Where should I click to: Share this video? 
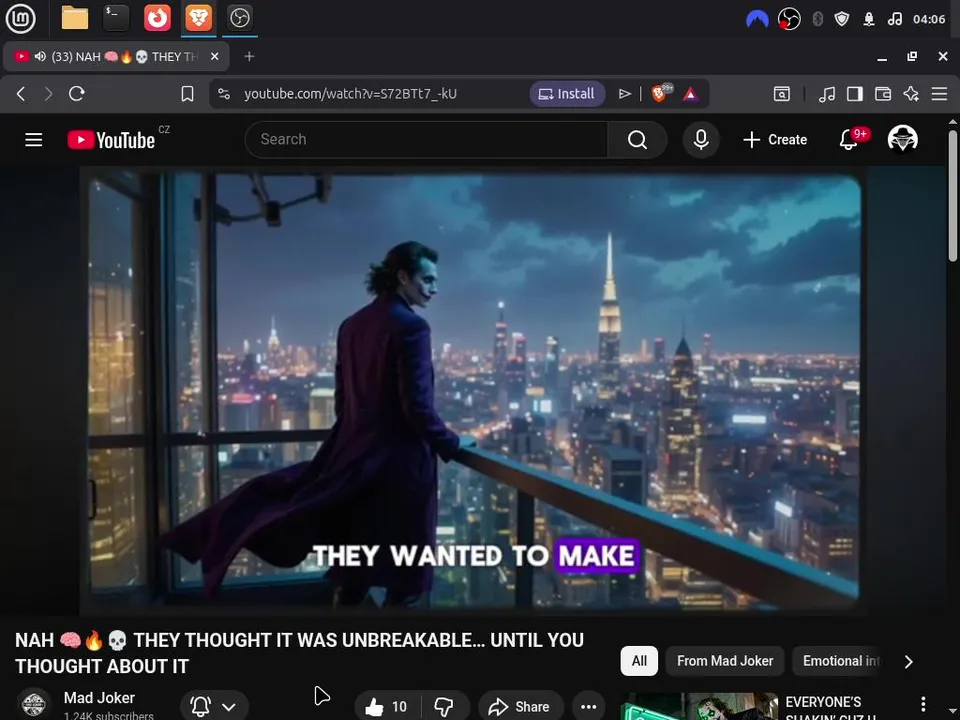(519, 707)
